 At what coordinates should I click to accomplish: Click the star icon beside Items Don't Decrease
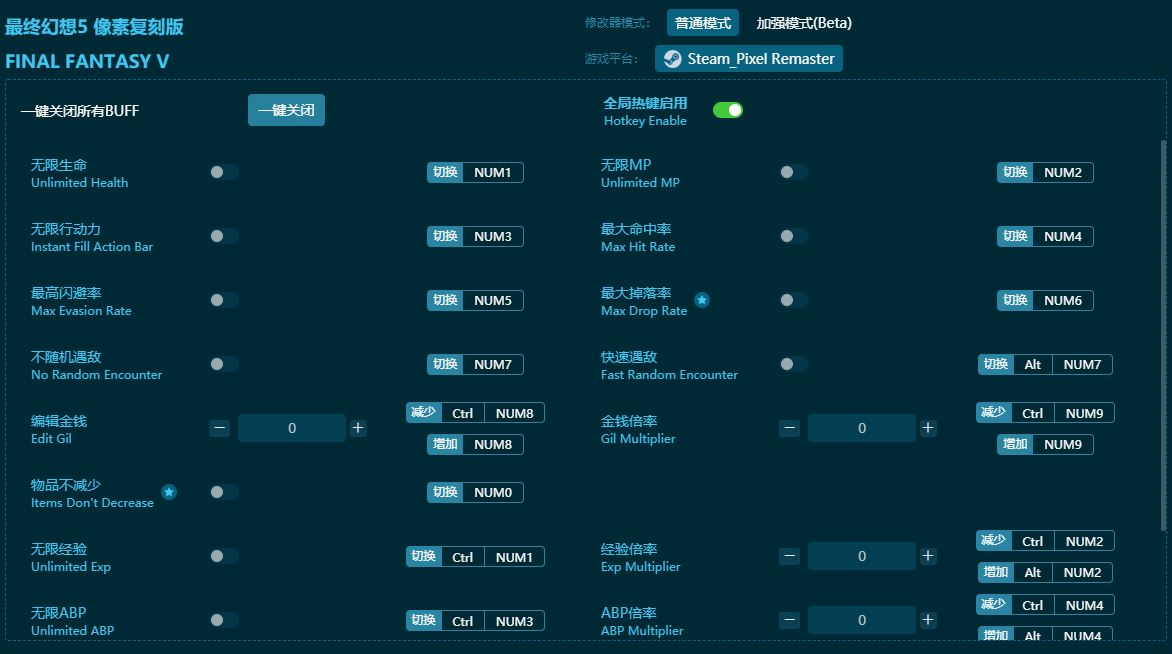pyautogui.click(x=169, y=492)
